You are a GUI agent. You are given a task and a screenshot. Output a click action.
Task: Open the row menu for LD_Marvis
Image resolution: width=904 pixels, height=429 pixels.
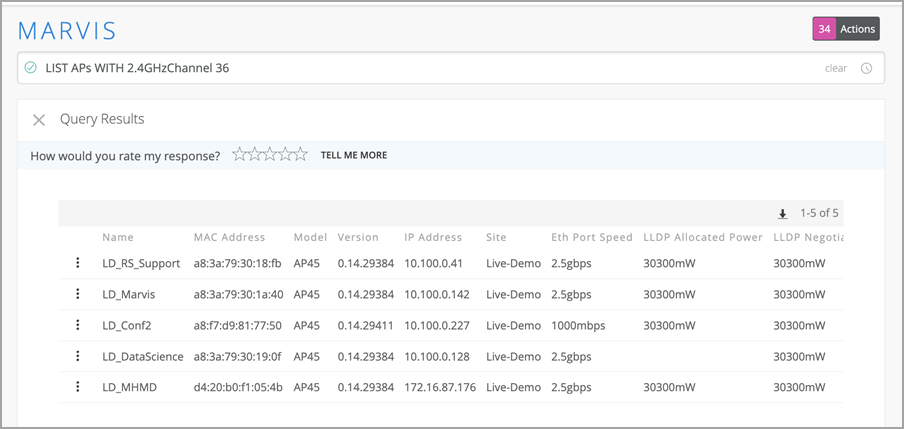click(x=77, y=294)
